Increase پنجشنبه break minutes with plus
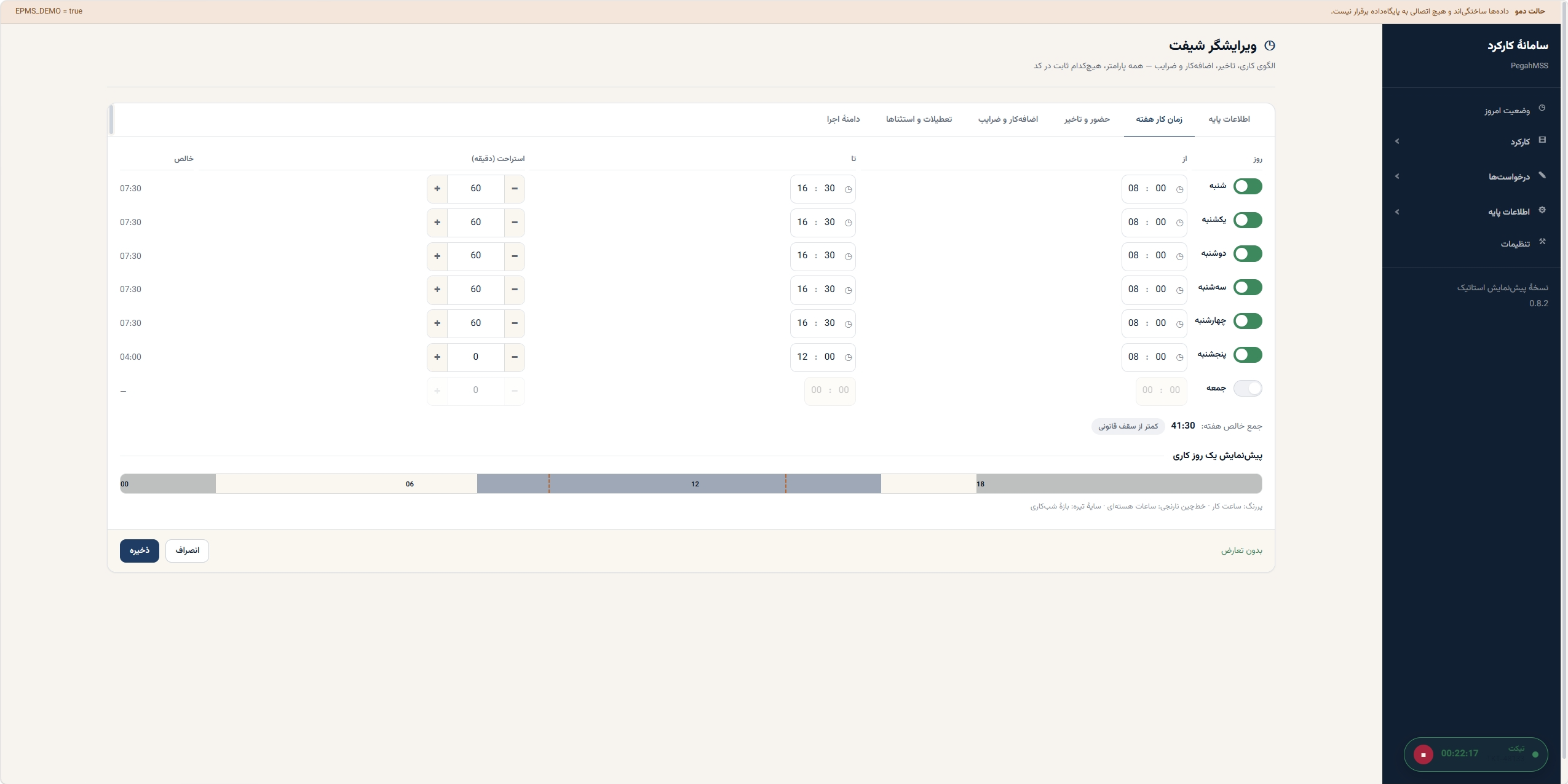 pyautogui.click(x=437, y=357)
